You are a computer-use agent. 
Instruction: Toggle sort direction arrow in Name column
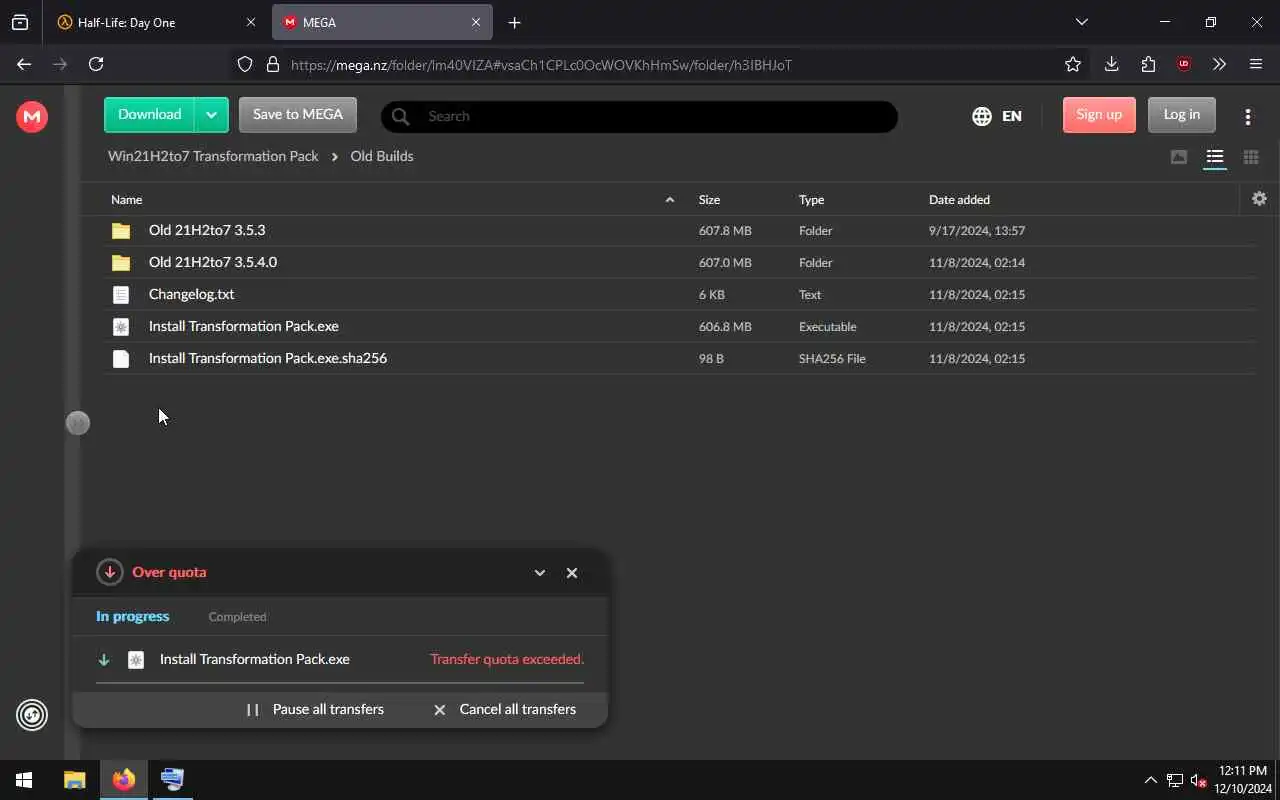[x=670, y=200]
